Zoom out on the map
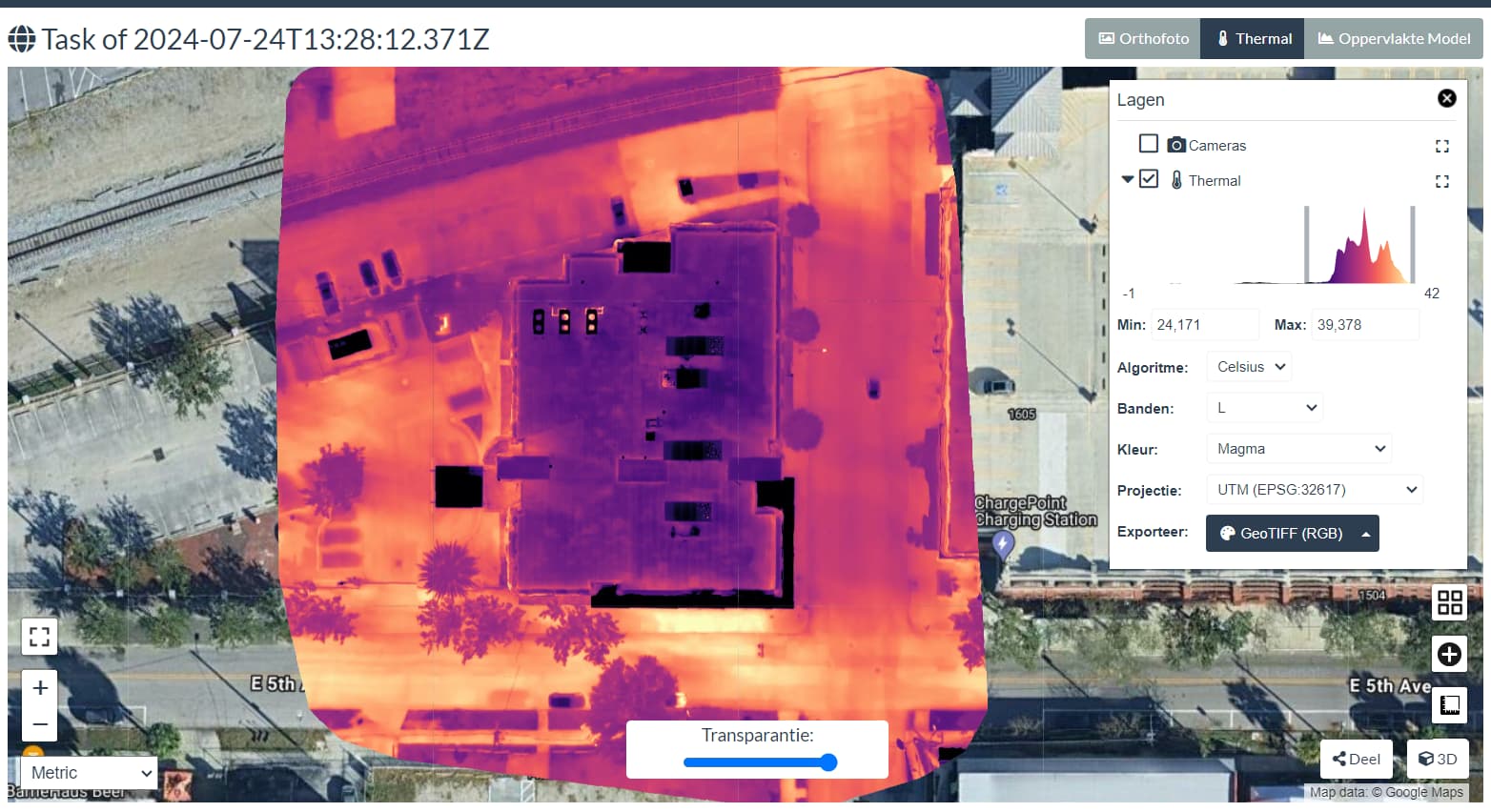The width and height of the screenshot is (1491, 812). [40, 724]
